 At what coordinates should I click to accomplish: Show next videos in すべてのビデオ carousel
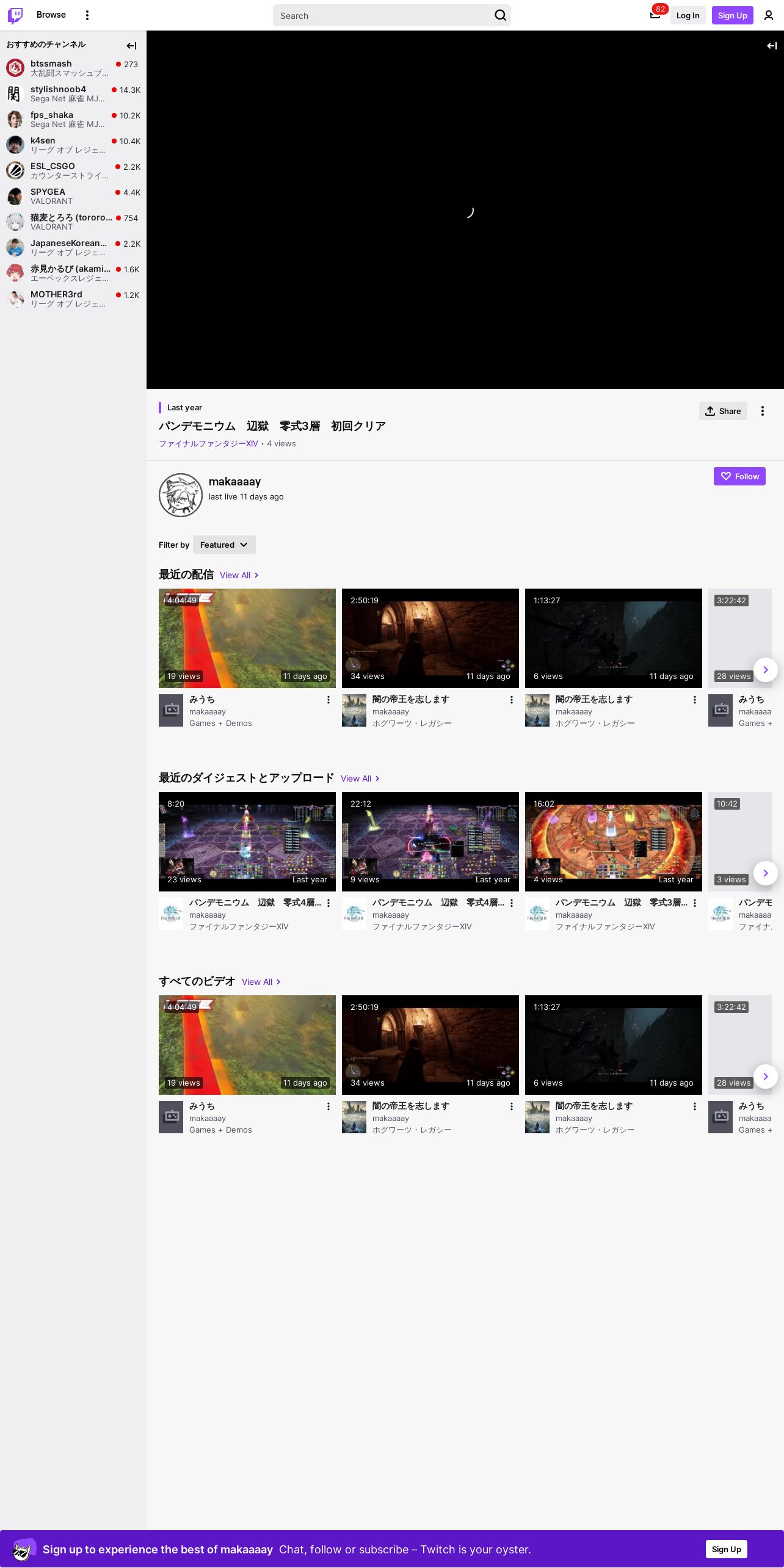click(x=766, y=1076)
